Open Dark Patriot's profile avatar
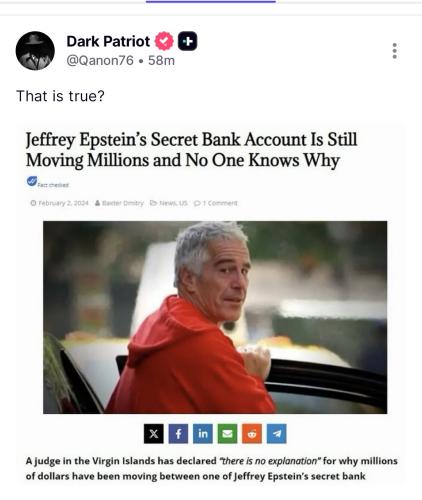The width and height of the screenshot is (422, 500). click(35, 51)
